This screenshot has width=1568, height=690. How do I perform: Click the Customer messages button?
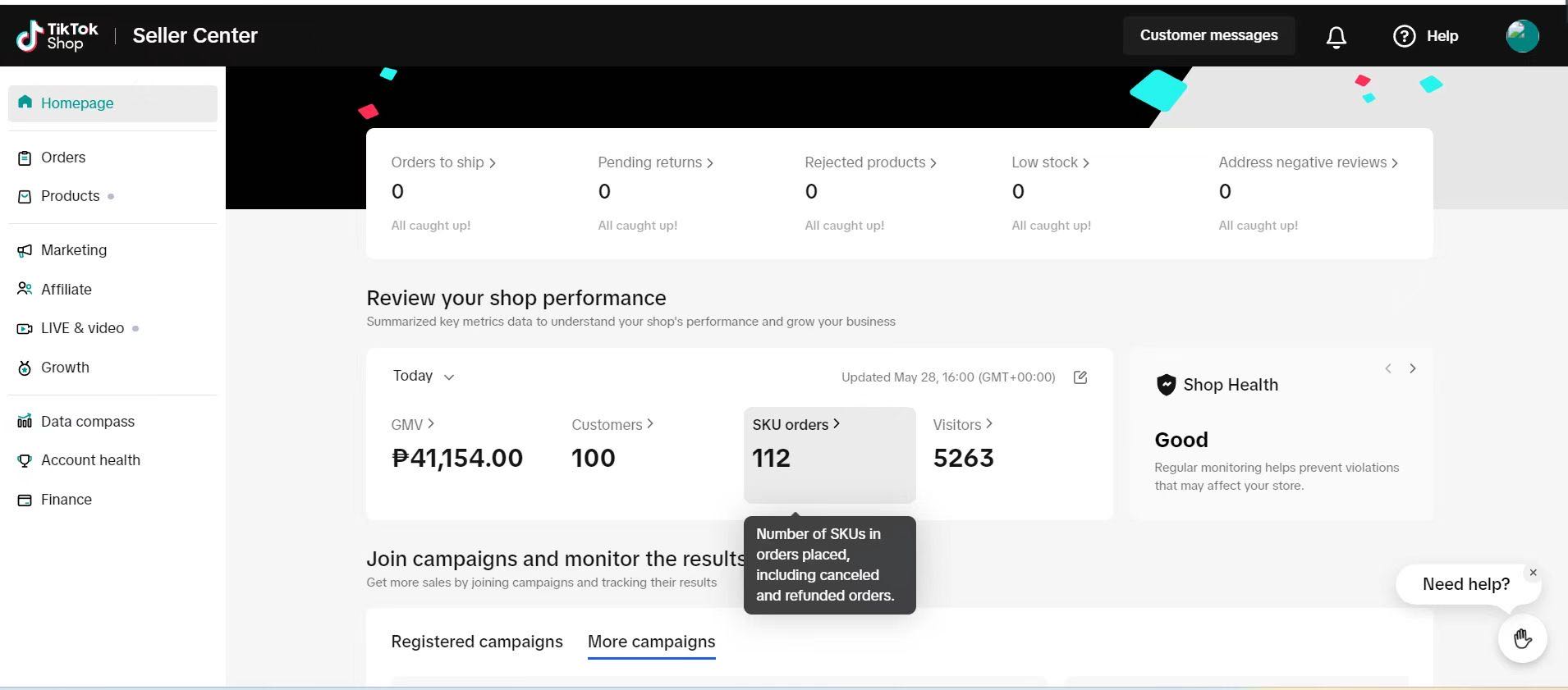click(1208, 35)
